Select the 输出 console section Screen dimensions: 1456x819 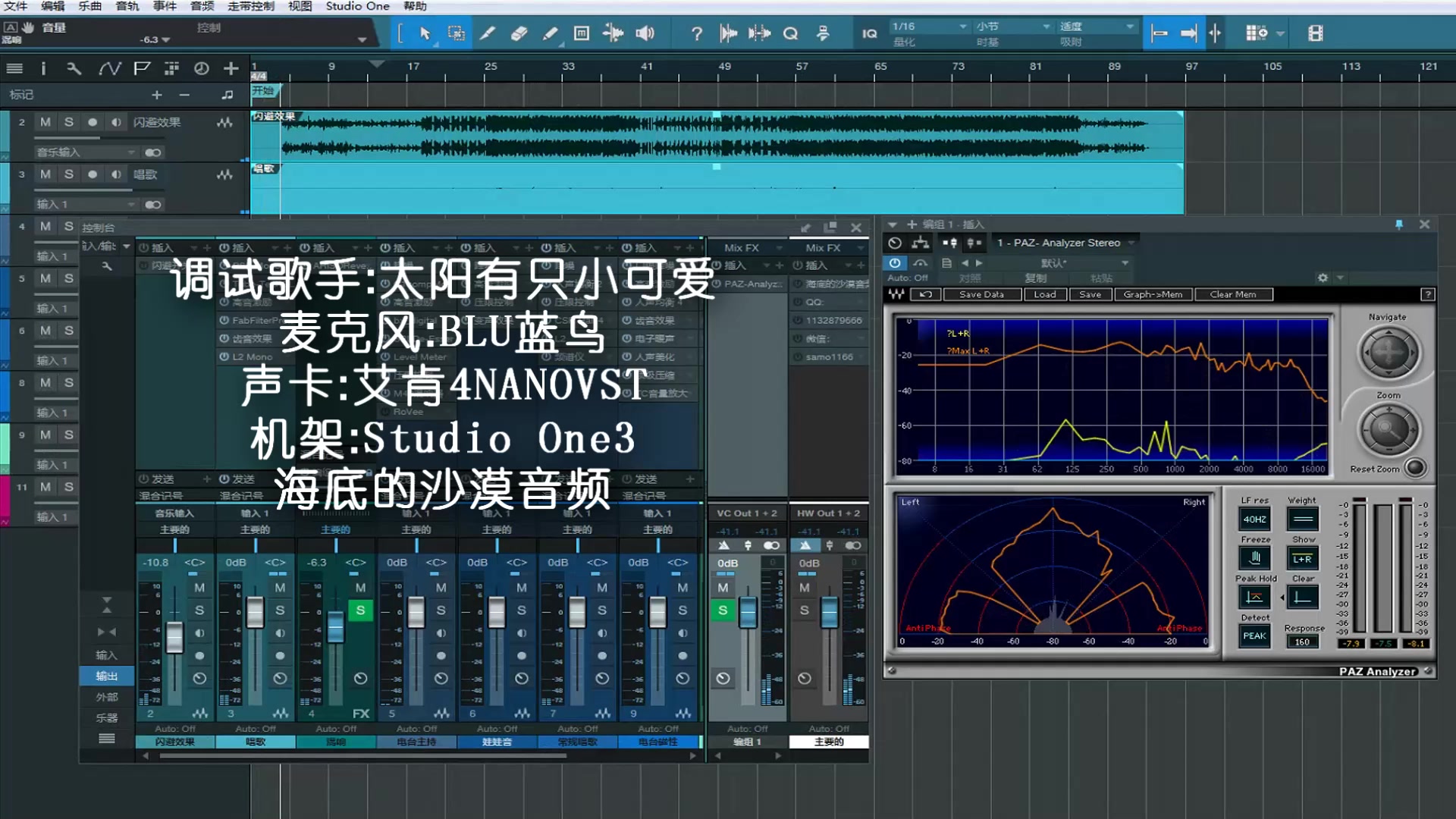[107, 676]
